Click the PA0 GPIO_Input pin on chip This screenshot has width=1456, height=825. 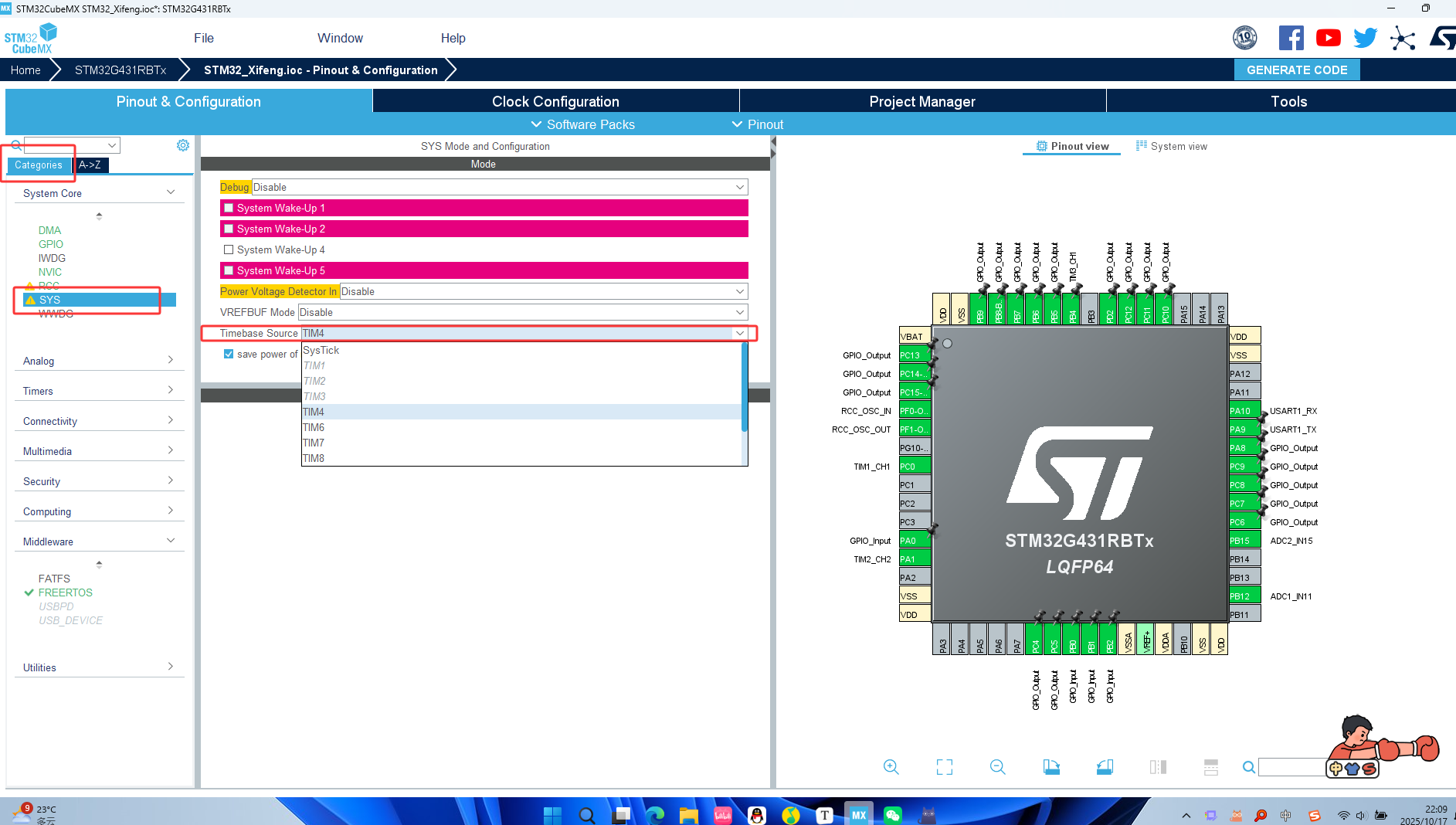(915, 541)
